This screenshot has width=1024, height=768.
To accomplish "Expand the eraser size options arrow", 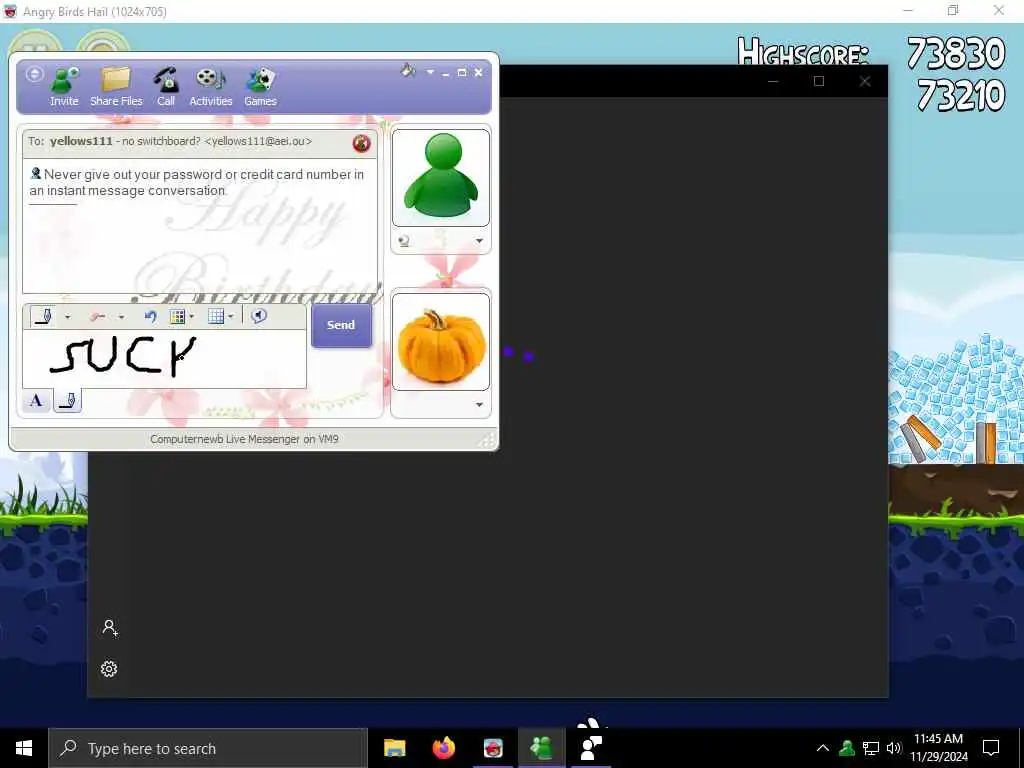I will tap(121, 317).
